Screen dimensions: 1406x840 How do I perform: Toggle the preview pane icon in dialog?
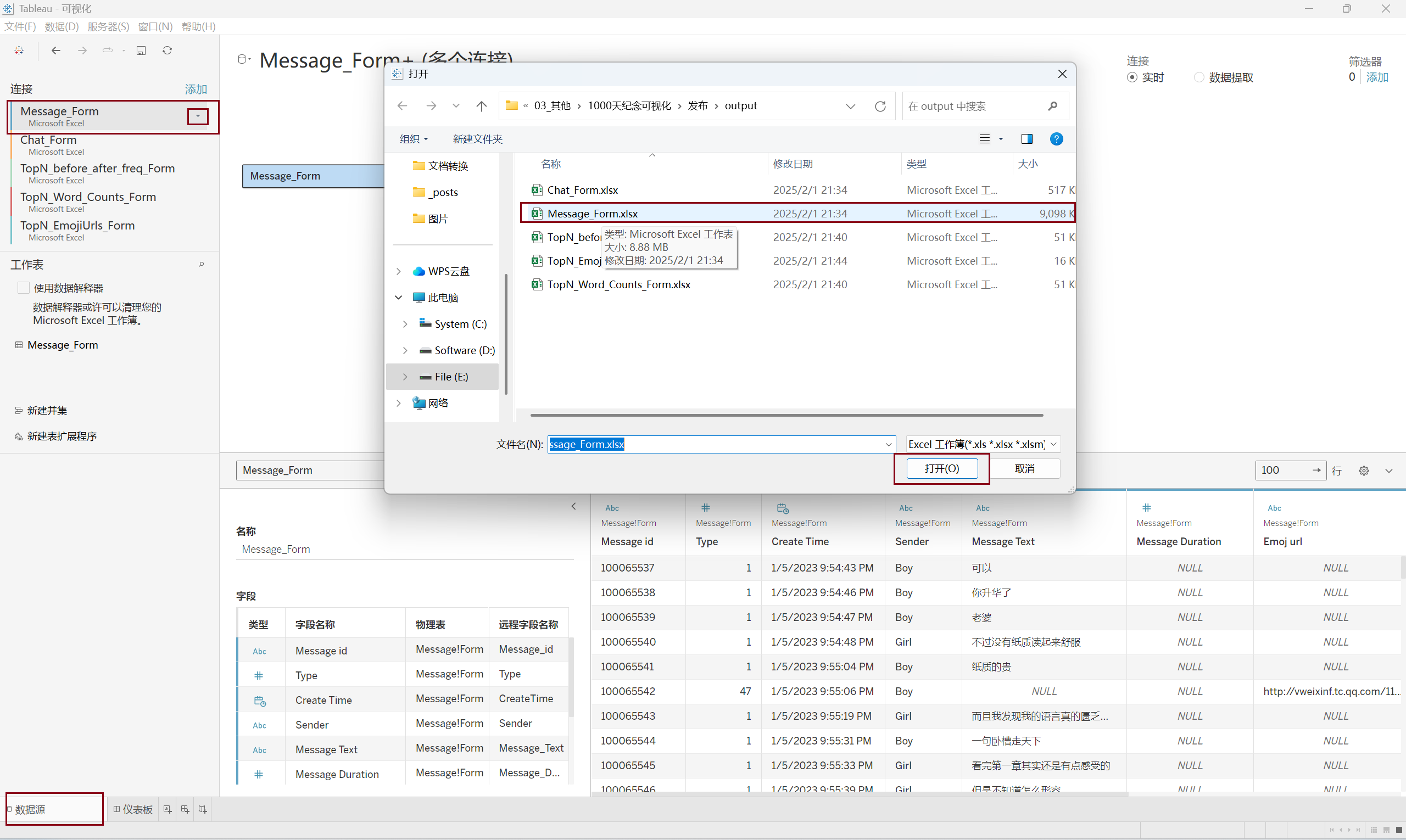[1026, 139]
